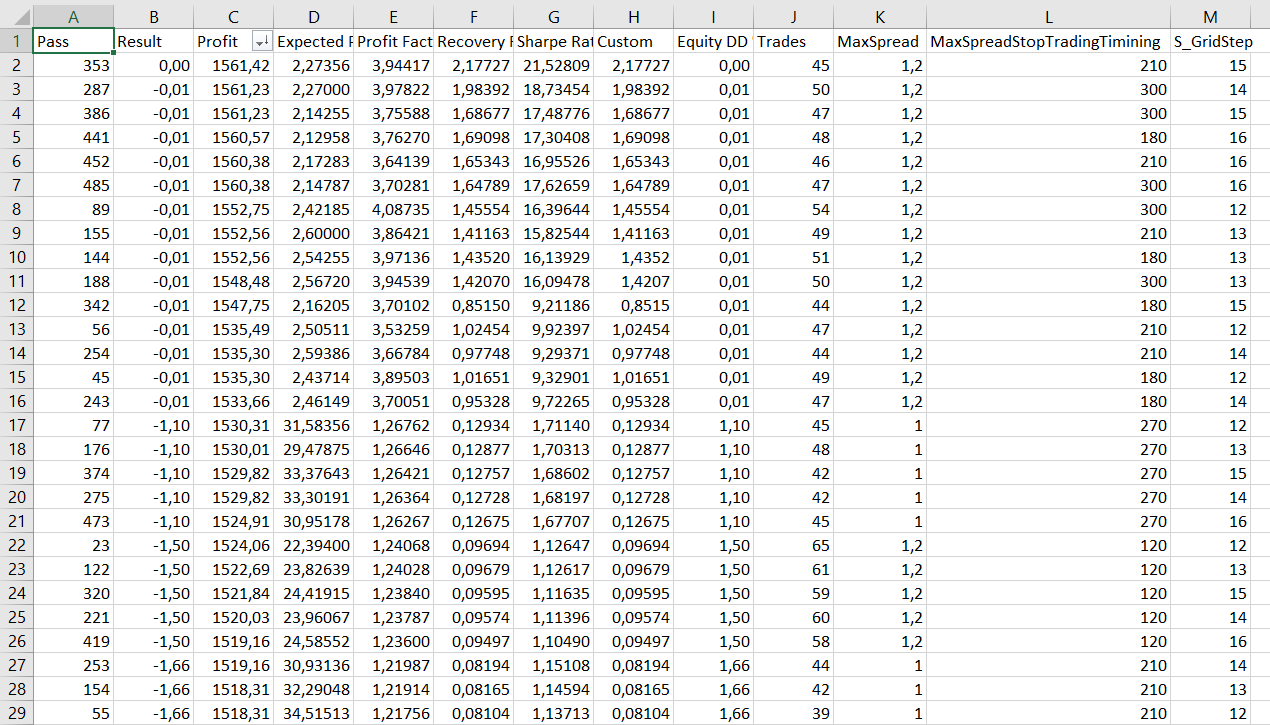Click the 'Custom' header cell

633,42
